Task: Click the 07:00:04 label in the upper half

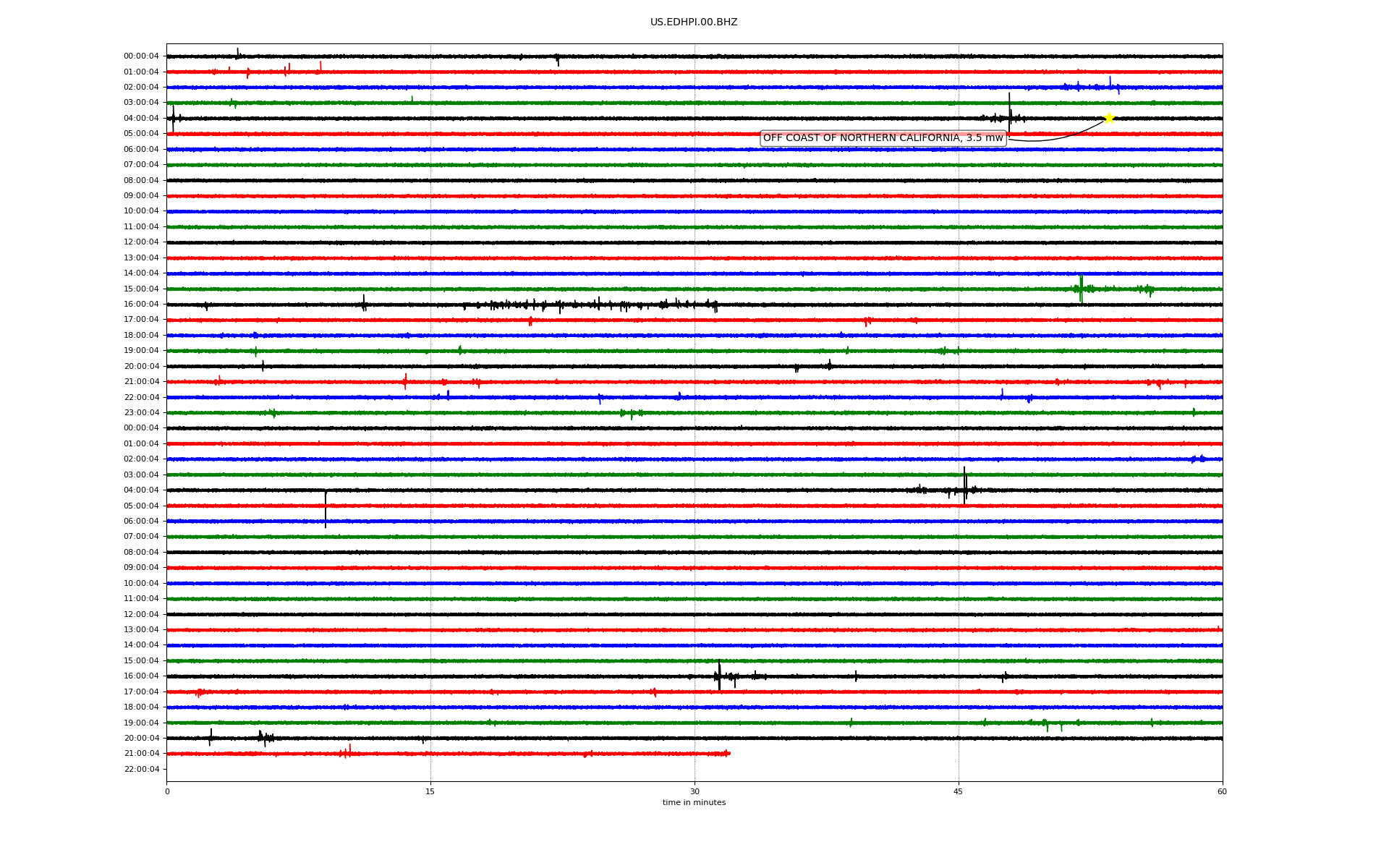Action: (141, 164)
